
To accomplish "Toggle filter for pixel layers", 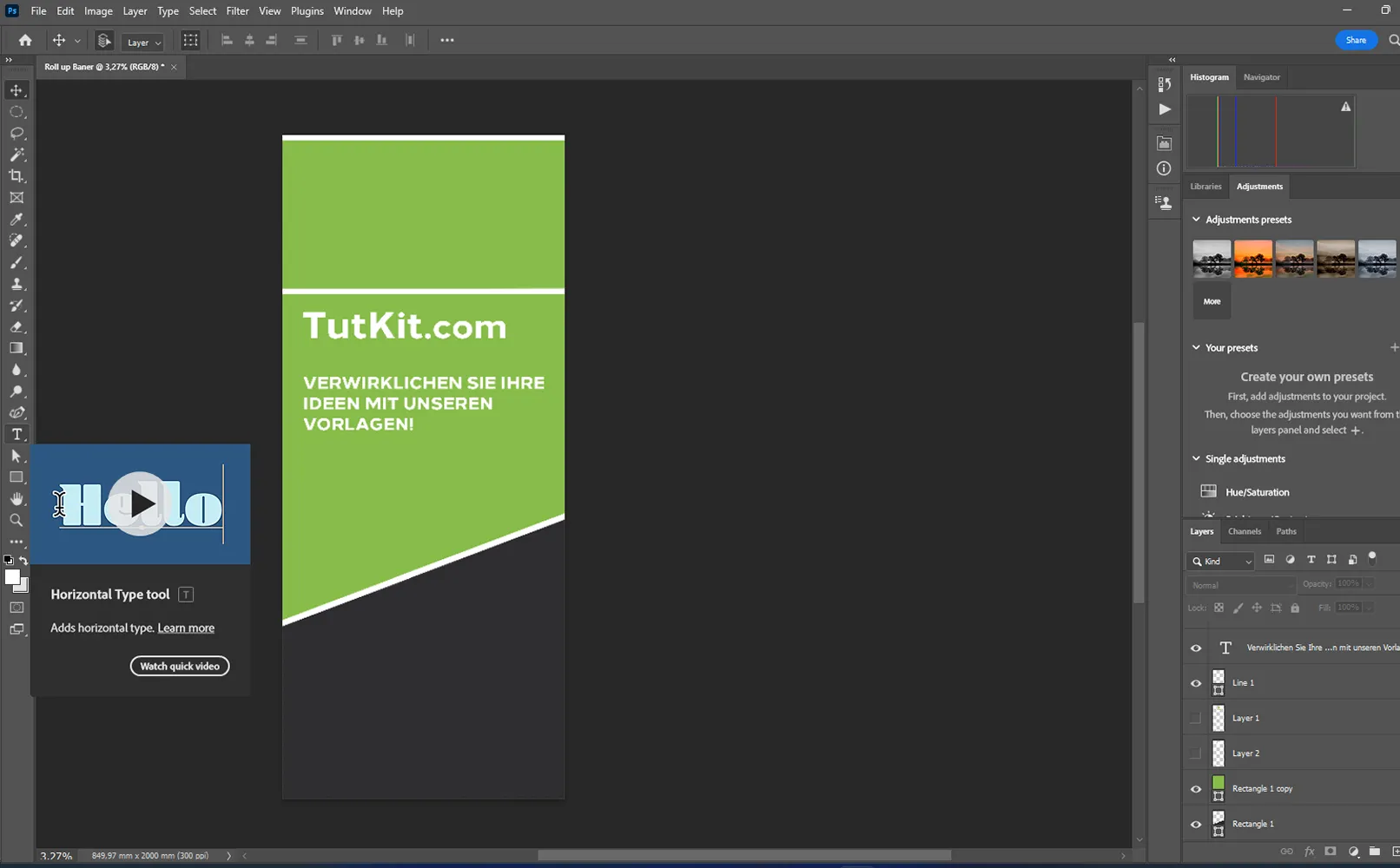I will 1269,560.
